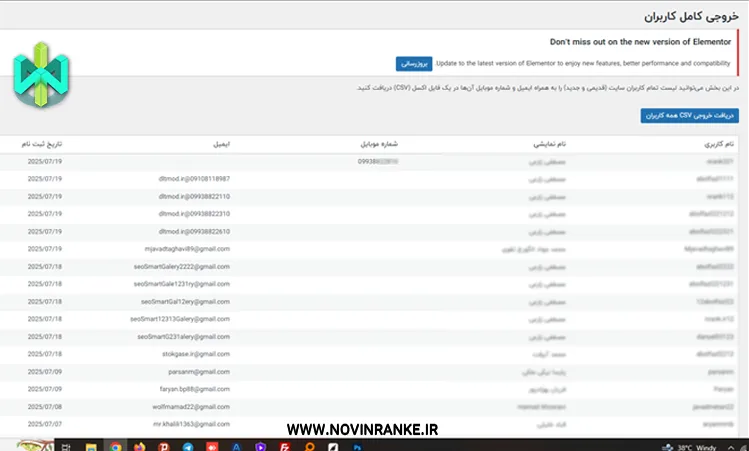Click the date 2025/07/07 in mr.khalili1363 row
749x451 pixels.
(44, 424)
